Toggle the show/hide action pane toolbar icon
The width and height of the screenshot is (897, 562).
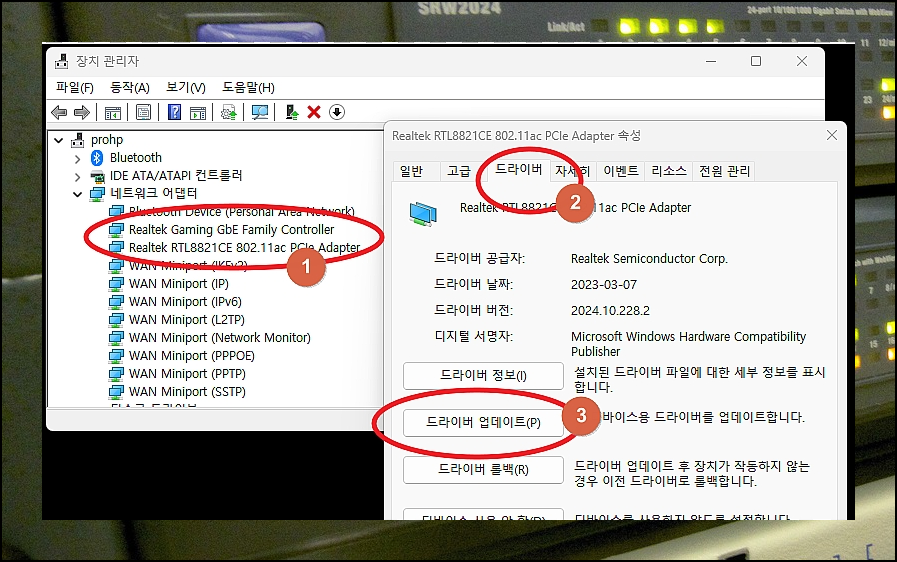click(198, 112)
